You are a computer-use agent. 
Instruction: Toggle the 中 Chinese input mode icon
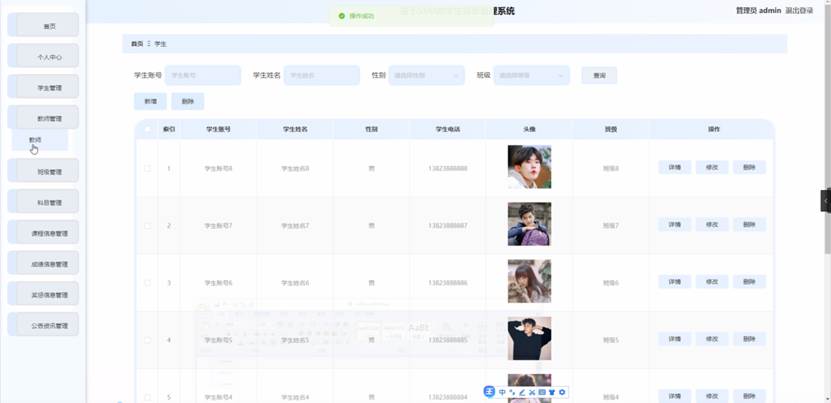click(502, 392)
